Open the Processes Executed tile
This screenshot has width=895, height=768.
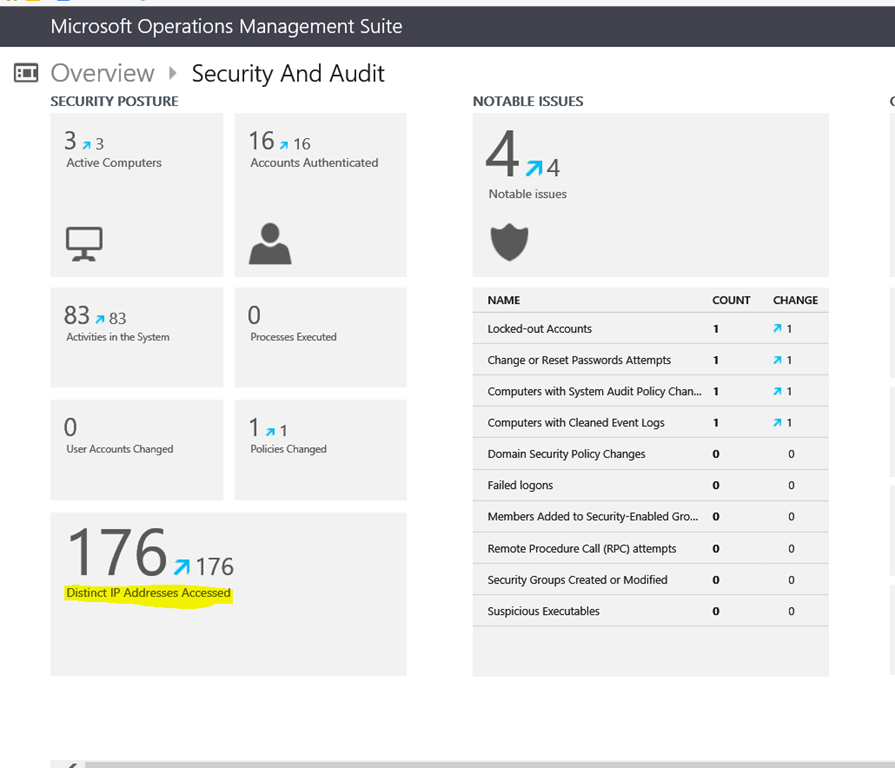(320, 337)
